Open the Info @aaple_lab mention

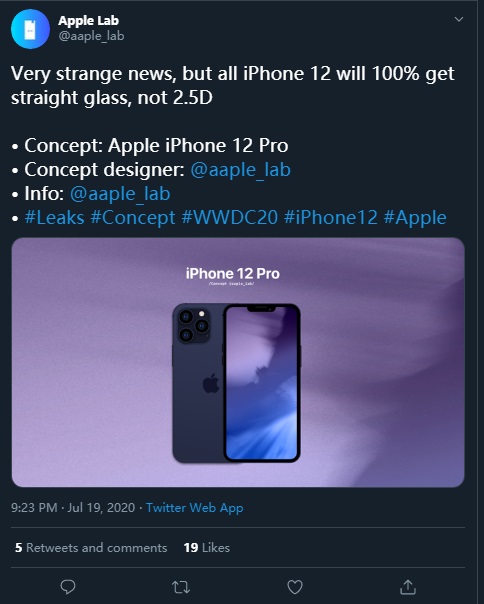coord(120,193)
